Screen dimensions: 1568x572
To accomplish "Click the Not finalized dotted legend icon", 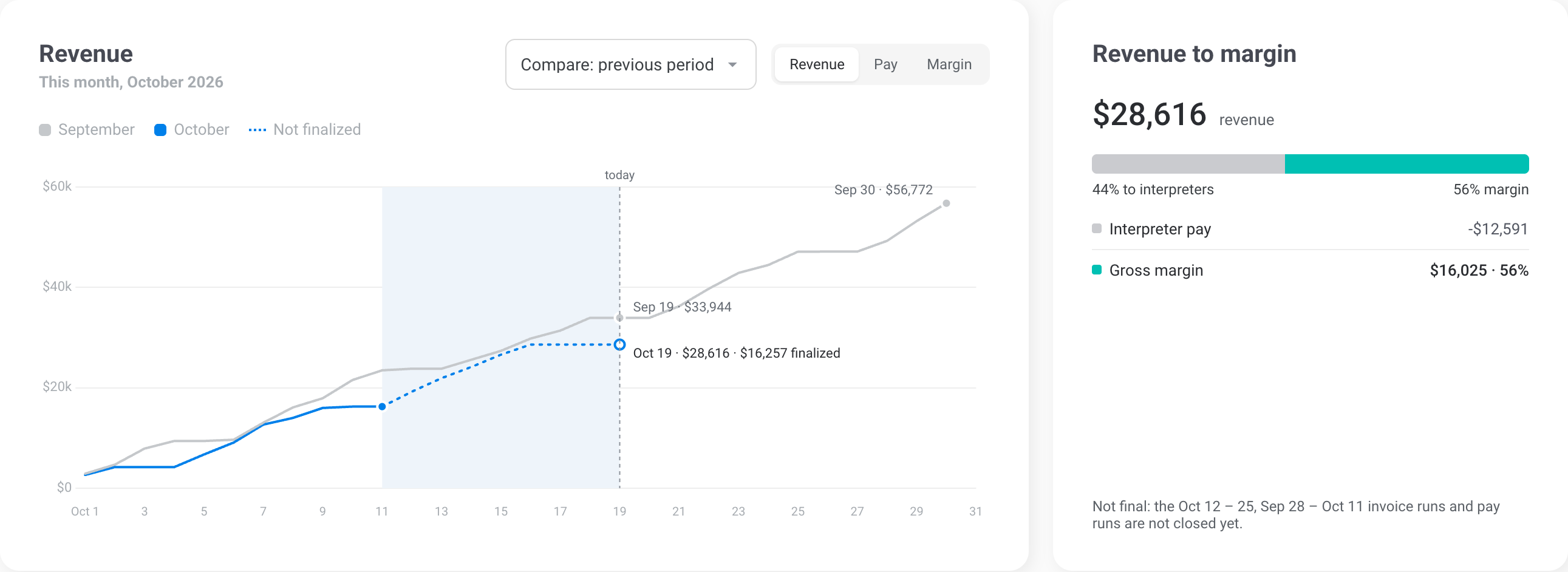I will click(257, 129).
